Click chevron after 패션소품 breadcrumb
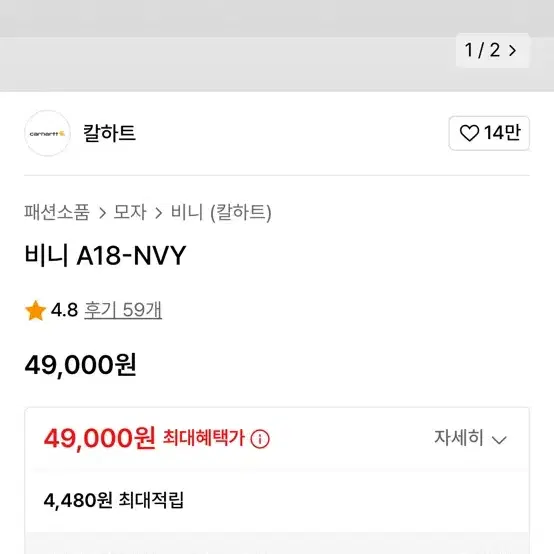 click(102, 213)
